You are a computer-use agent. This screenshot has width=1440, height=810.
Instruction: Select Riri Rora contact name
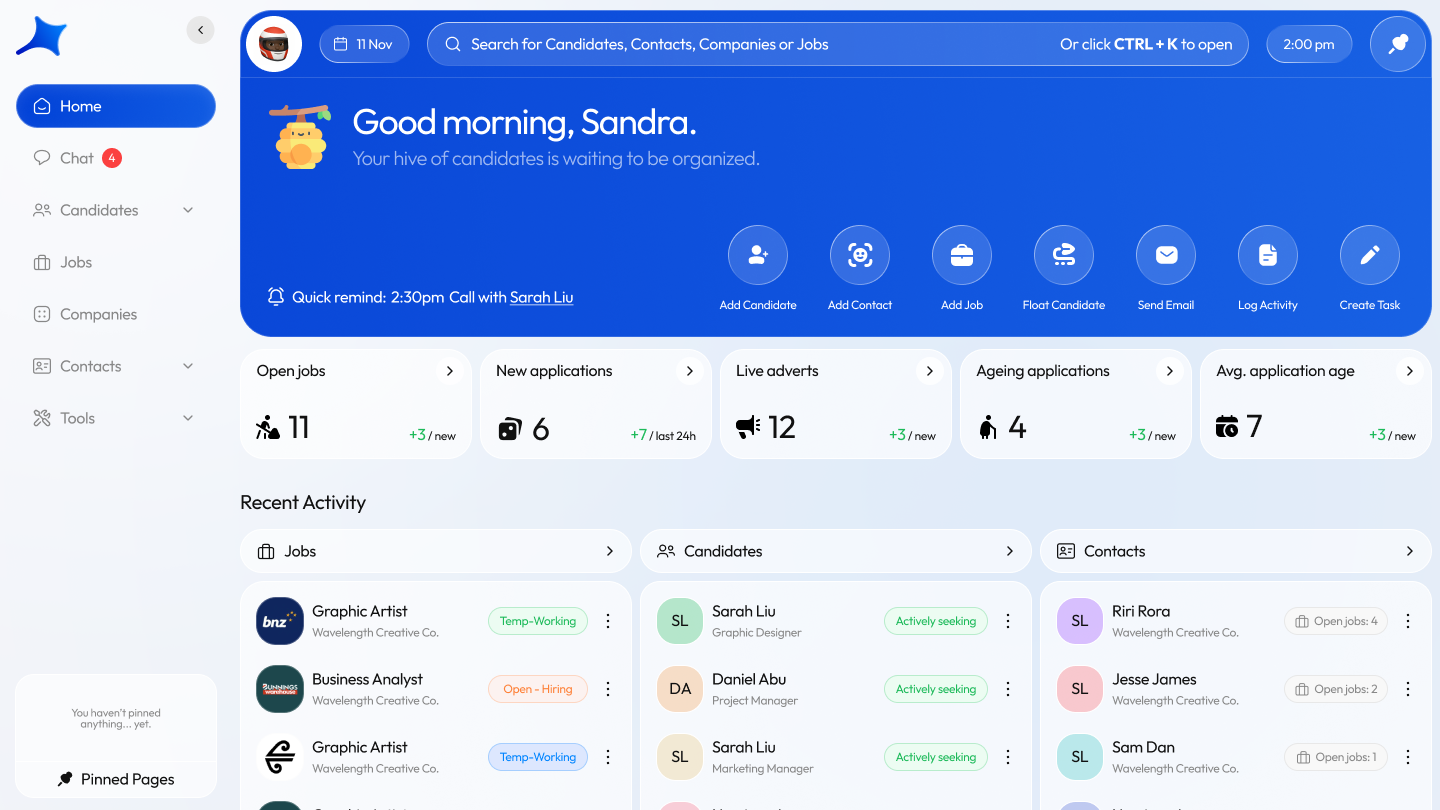tap(1141, 611)
